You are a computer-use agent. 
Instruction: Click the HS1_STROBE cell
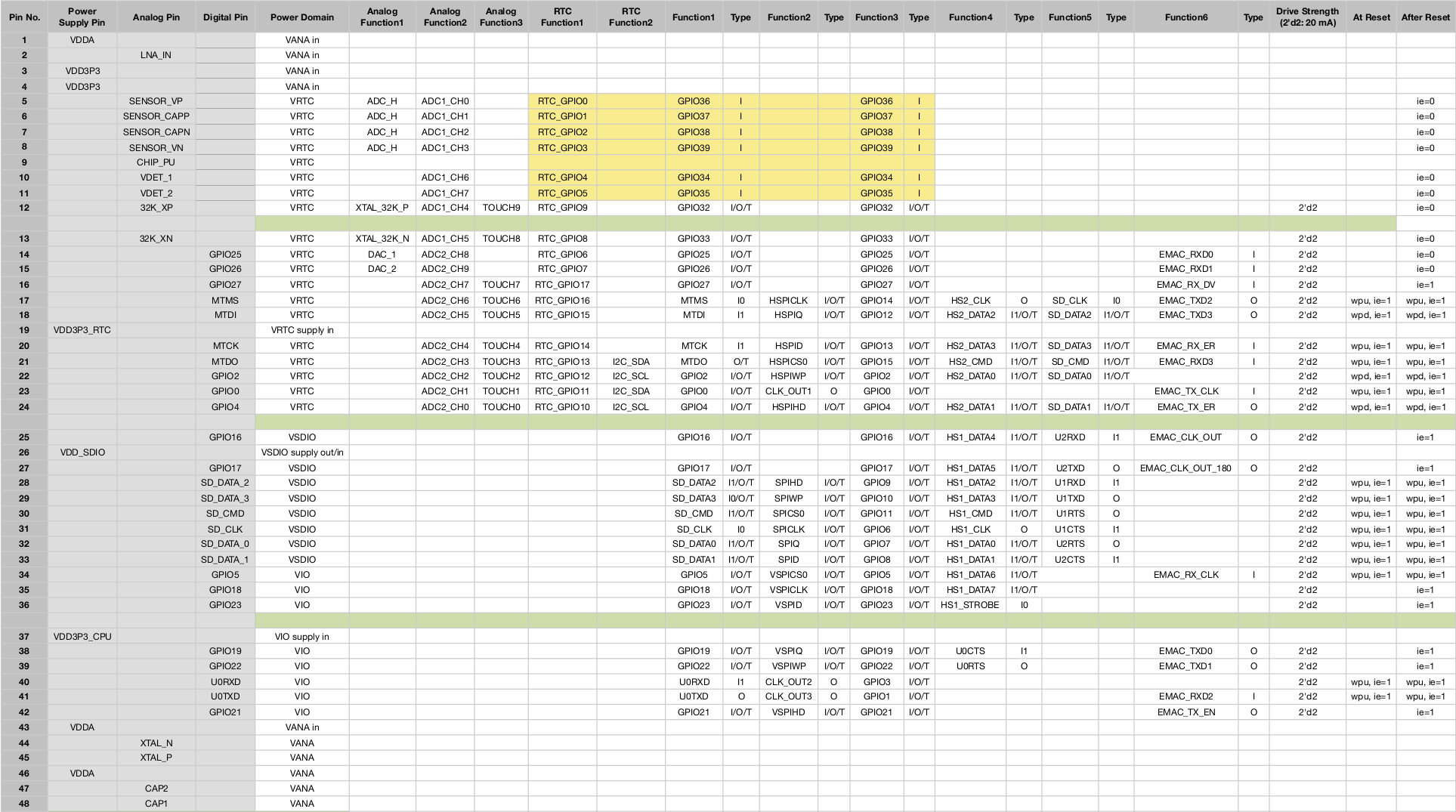(x=970, y=605)
